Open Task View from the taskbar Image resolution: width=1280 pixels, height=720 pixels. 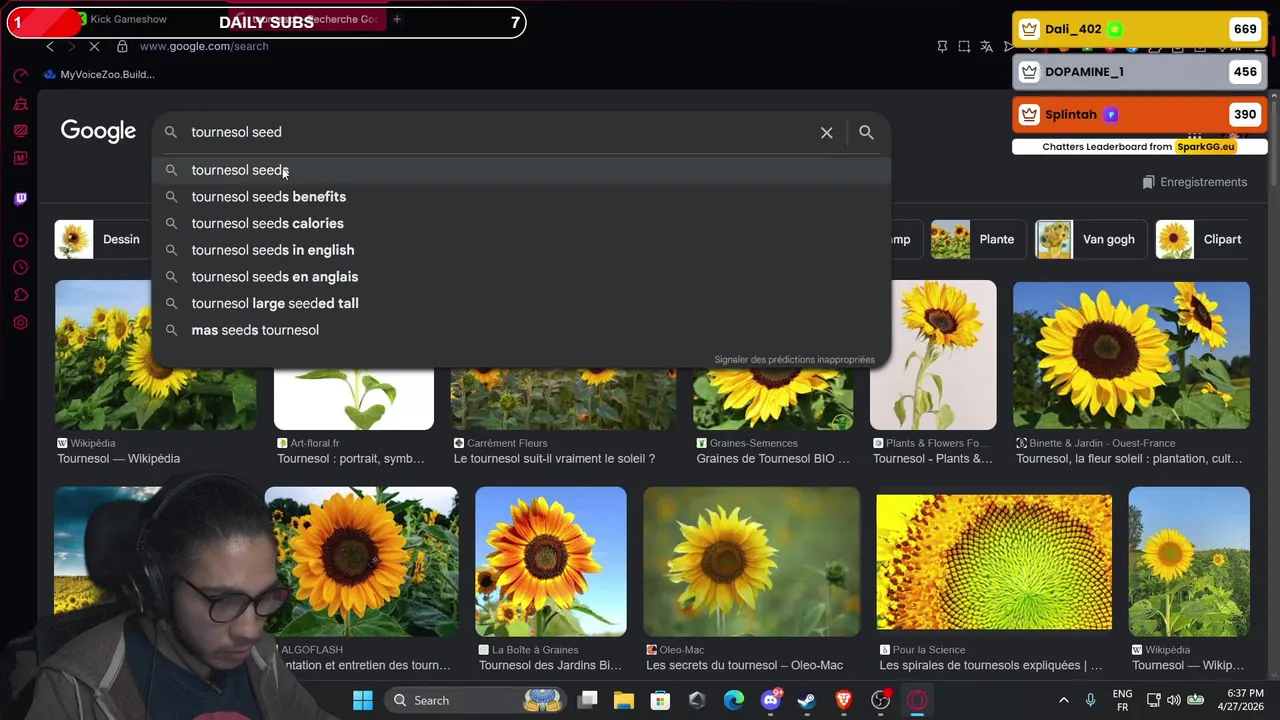tap(588, 700)
